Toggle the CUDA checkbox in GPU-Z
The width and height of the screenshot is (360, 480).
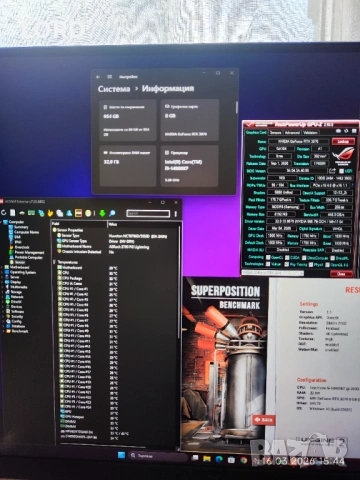point(287,257)
